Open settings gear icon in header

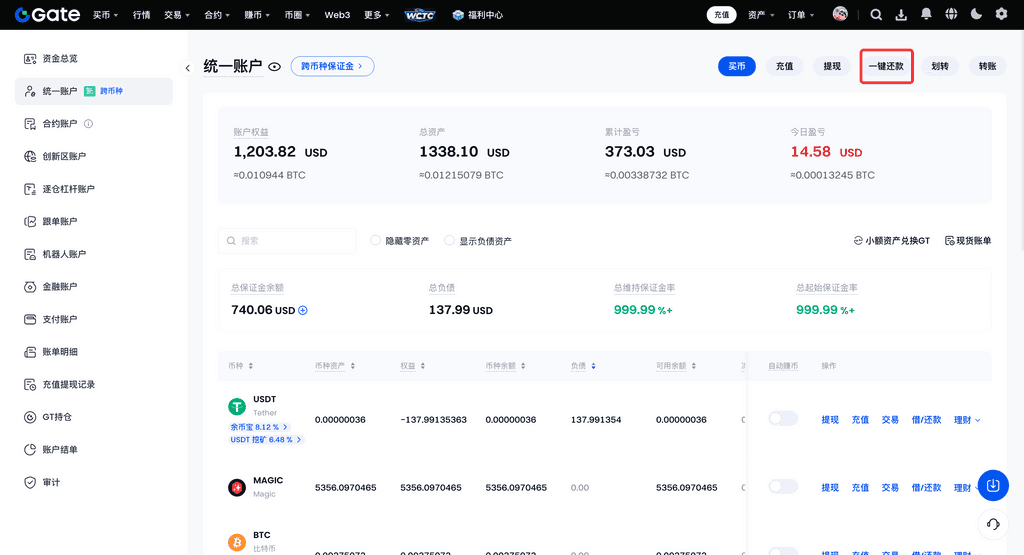click(1001, 15)
